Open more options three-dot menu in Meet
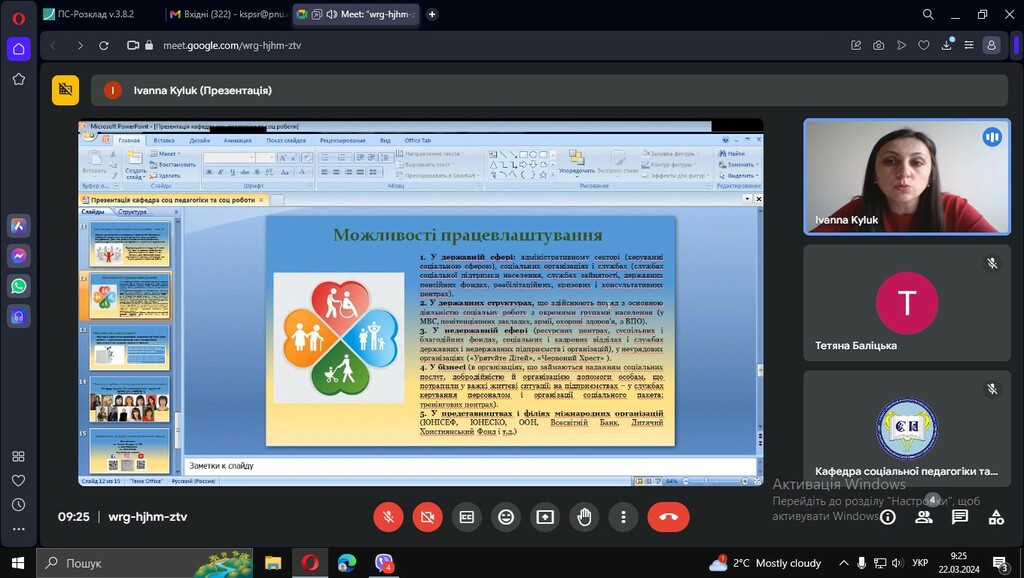 click(623, 517)
